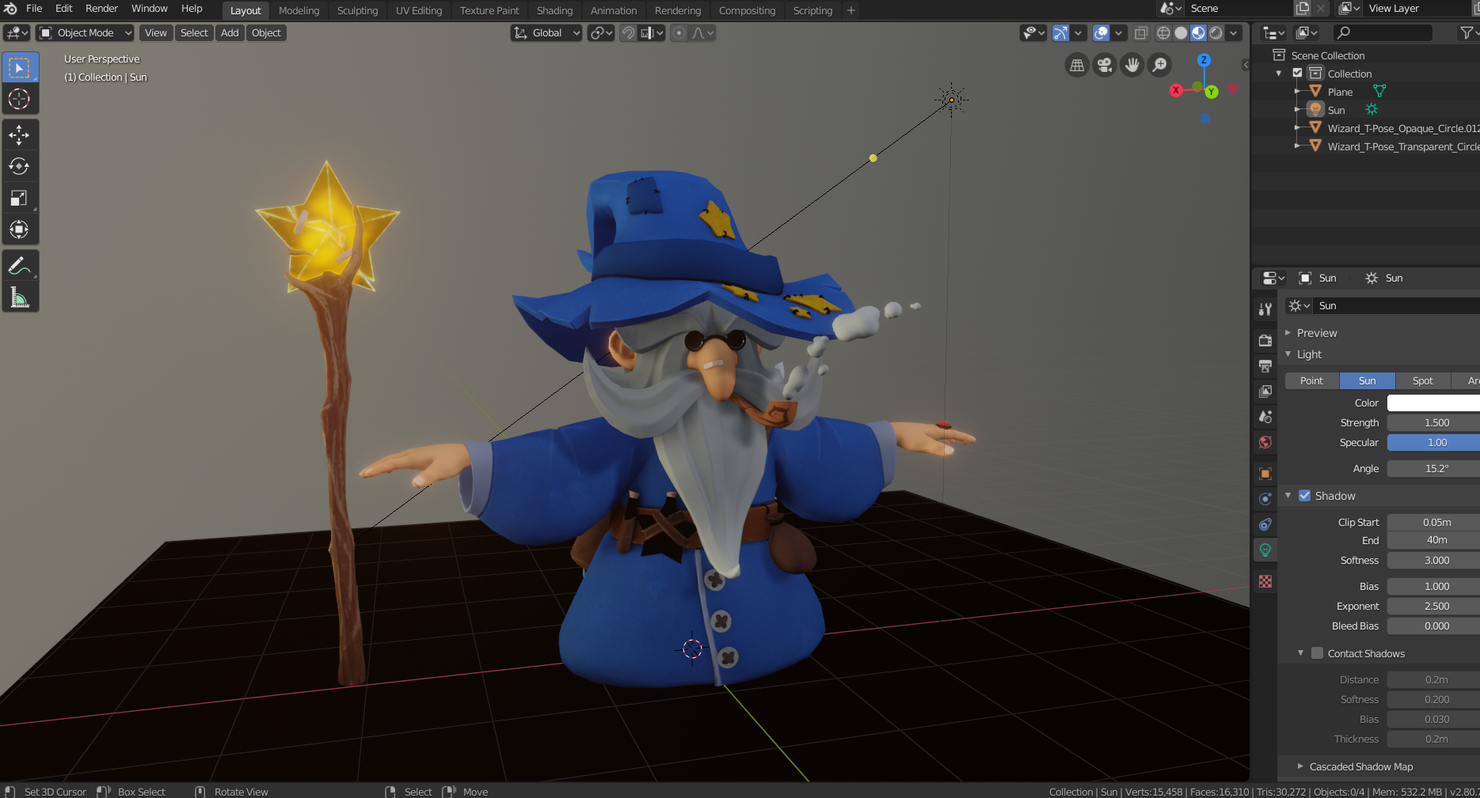Open the Object Mode dropdown

[84, 32]
